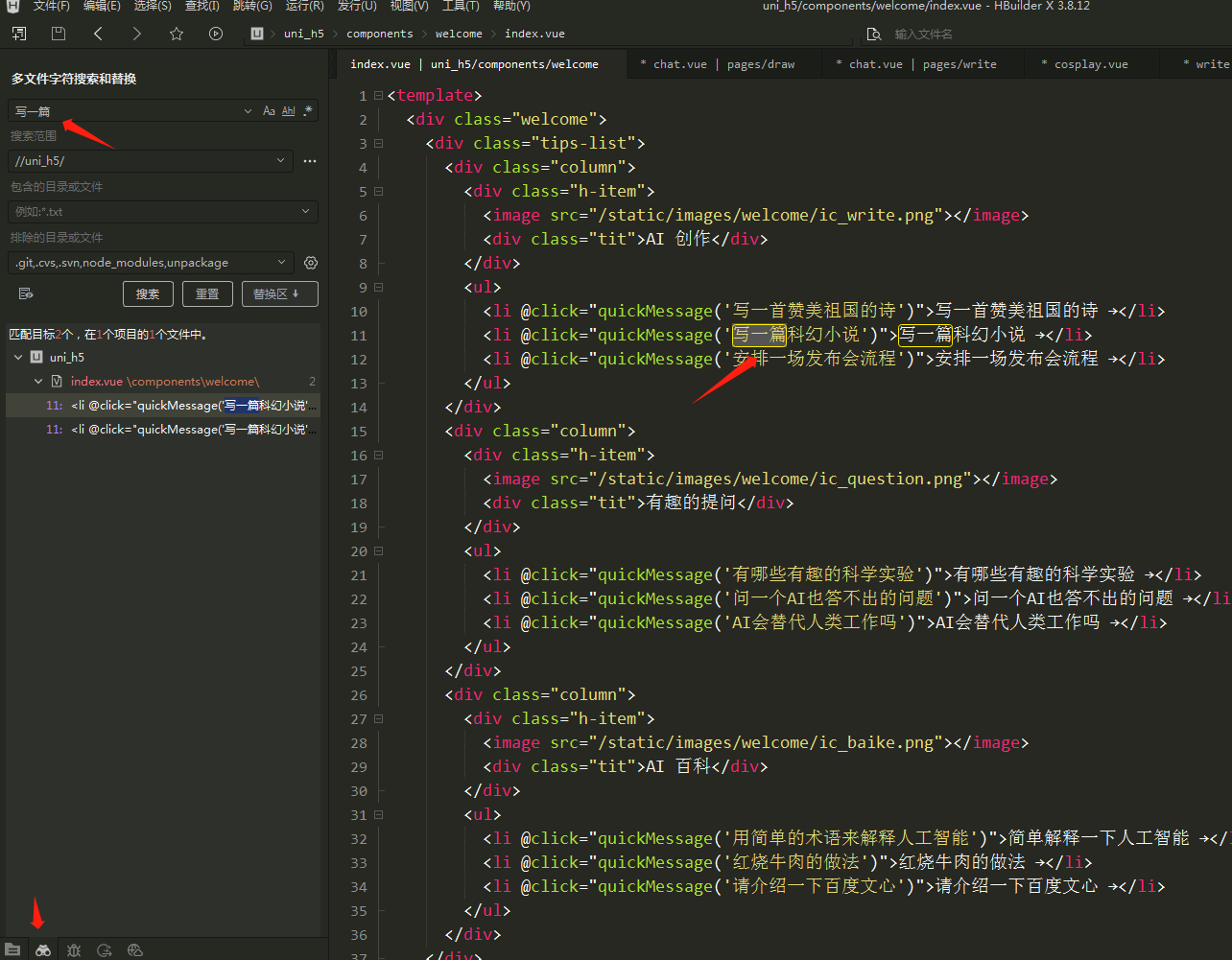Screen dimensions: 1232x960
Task: Click the file search icon beside 输入文件名
Action: pyautogui.click(x=873, y=34)
